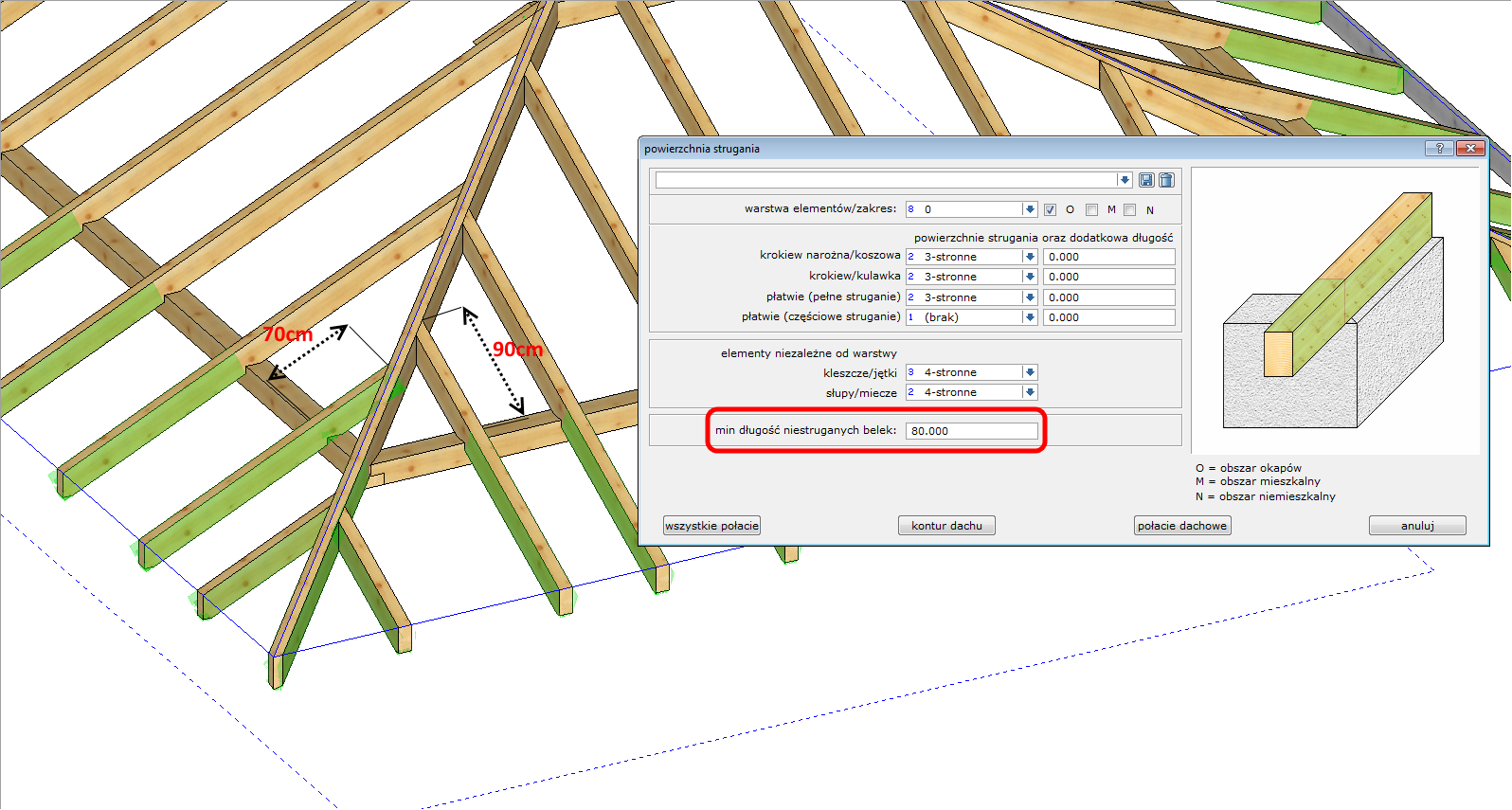Click the delete preset trash icon

(1166, 180)
